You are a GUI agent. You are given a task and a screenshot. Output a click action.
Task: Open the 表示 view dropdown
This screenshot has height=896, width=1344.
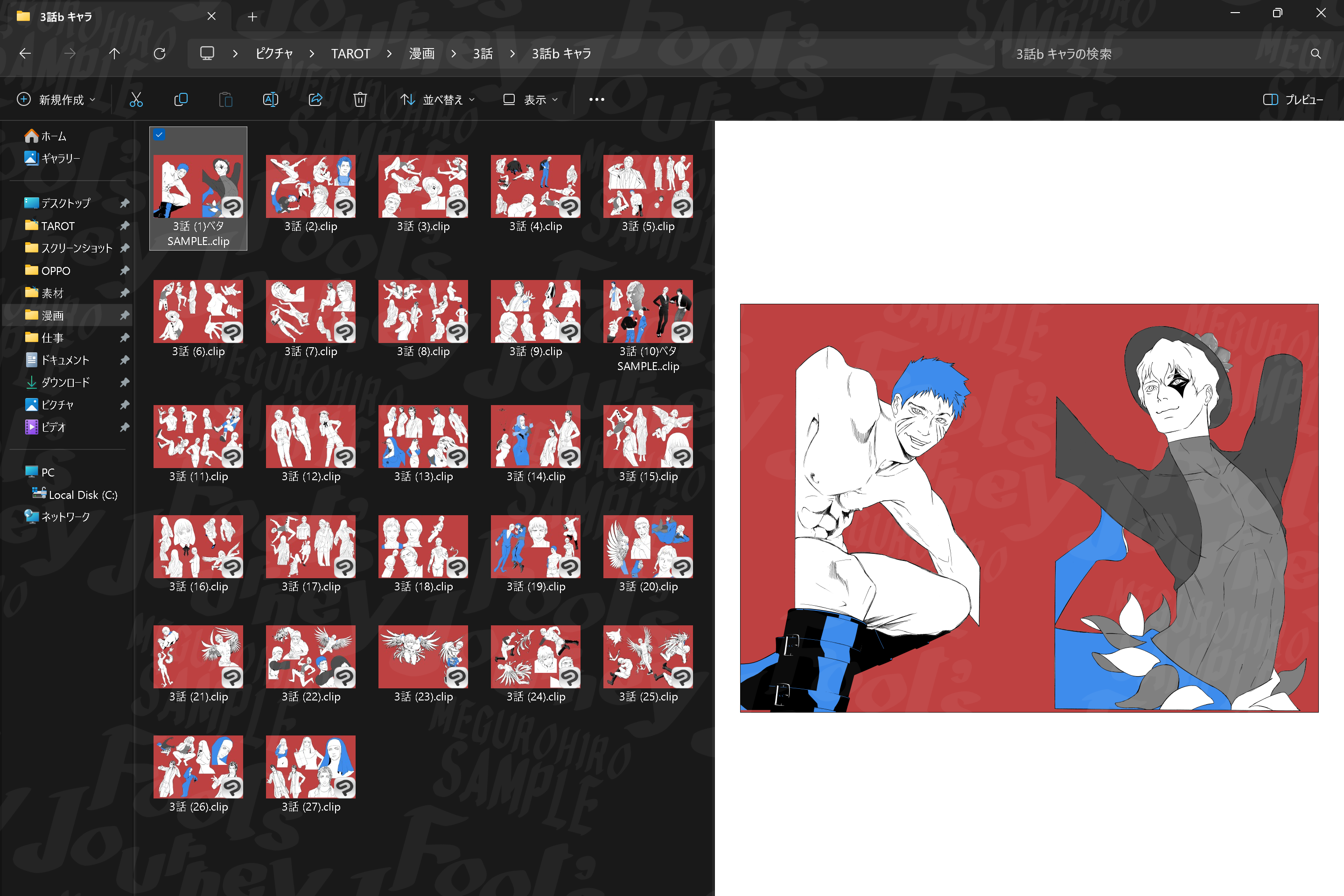click(x=530, y=99)
